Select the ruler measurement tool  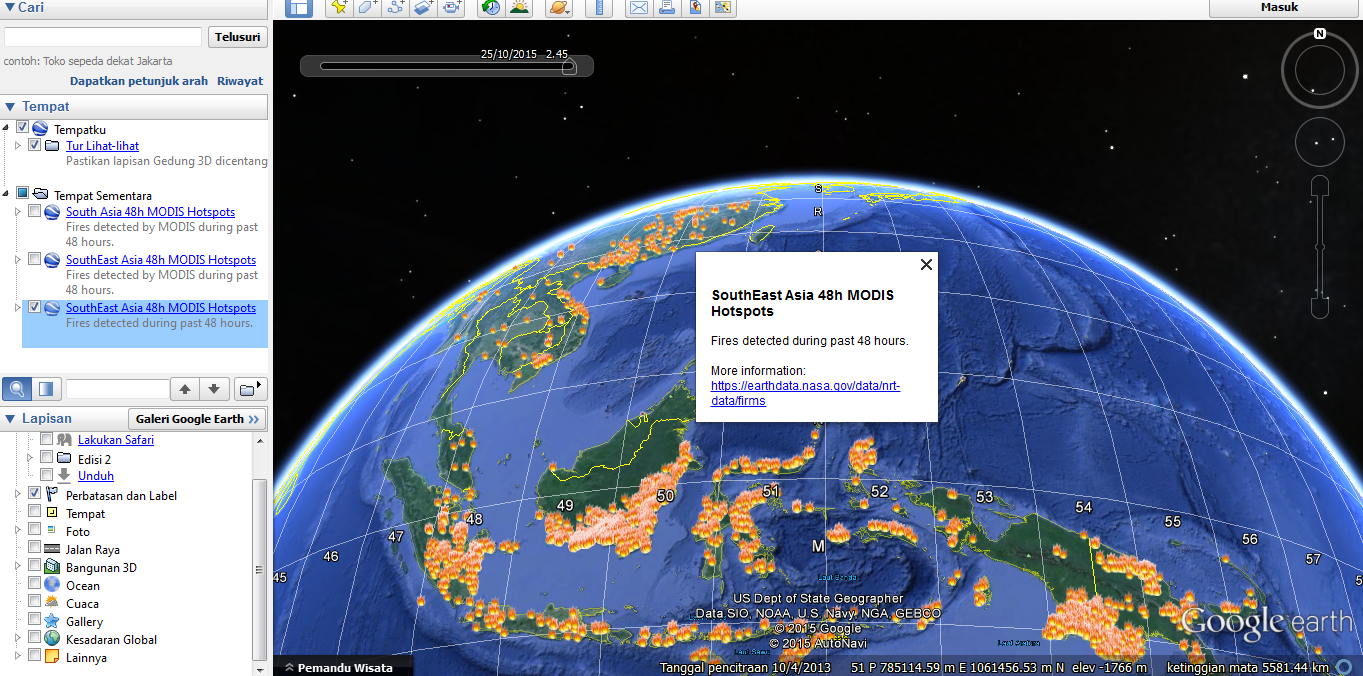(x=599, y=8)
